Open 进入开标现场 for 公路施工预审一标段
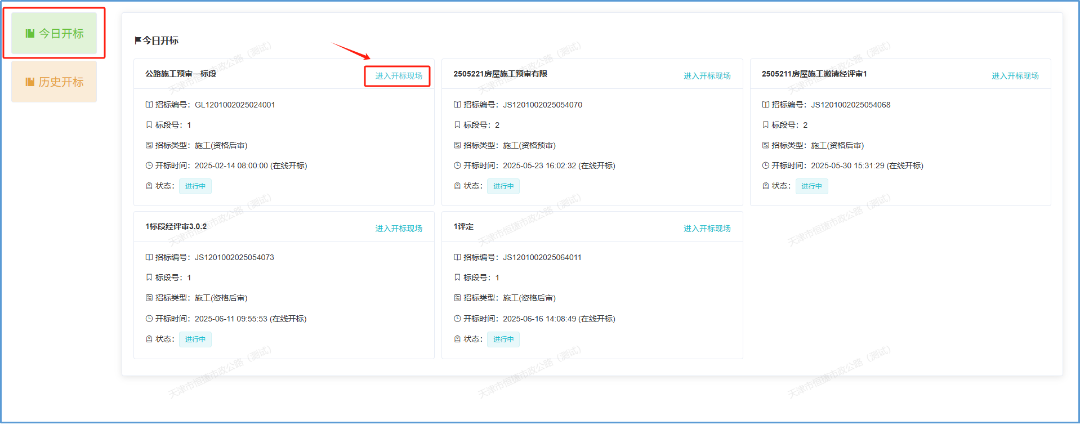This screenshot has width=1080, height=425. click(x=399, y=76)
